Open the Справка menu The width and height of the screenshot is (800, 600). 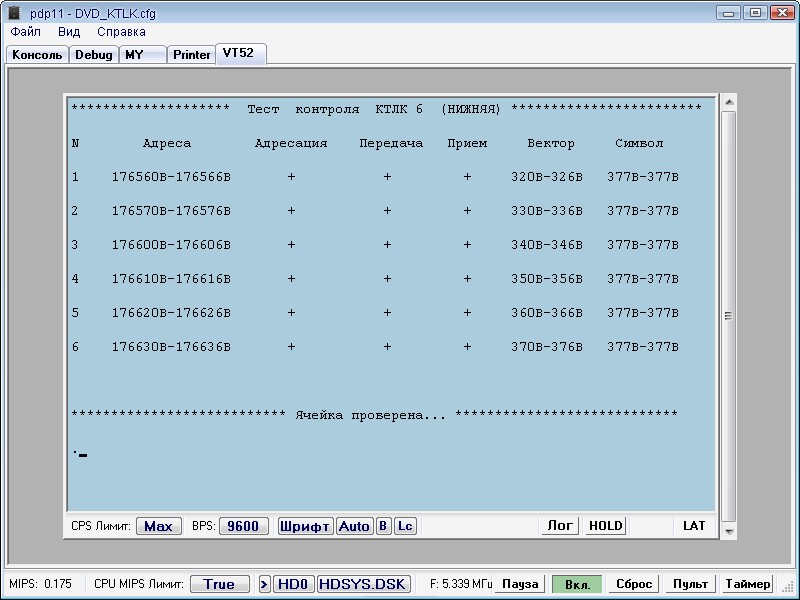click(x=121, y=32)
